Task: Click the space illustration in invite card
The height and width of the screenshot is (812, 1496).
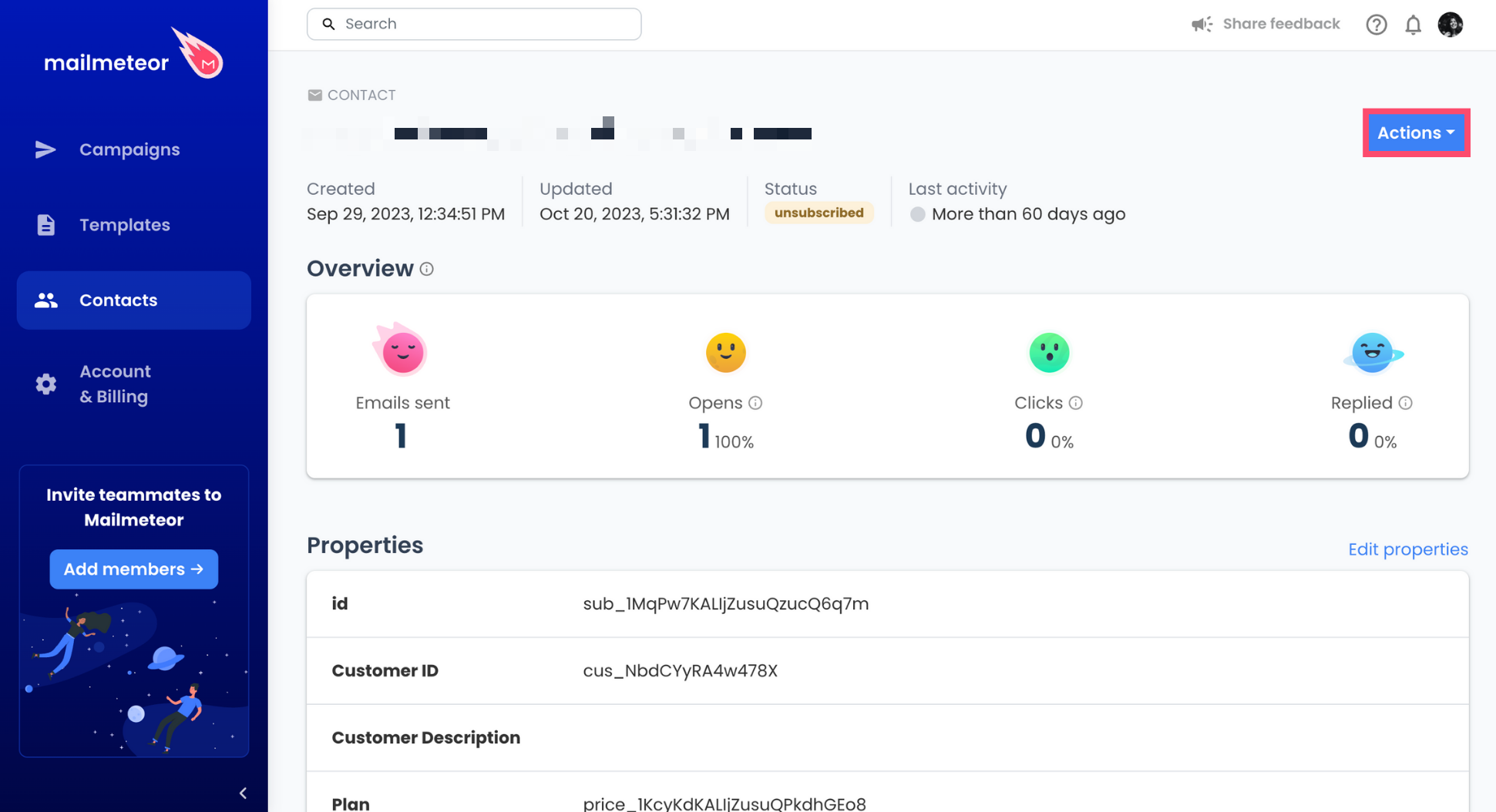Action: [x=134, y=676]
